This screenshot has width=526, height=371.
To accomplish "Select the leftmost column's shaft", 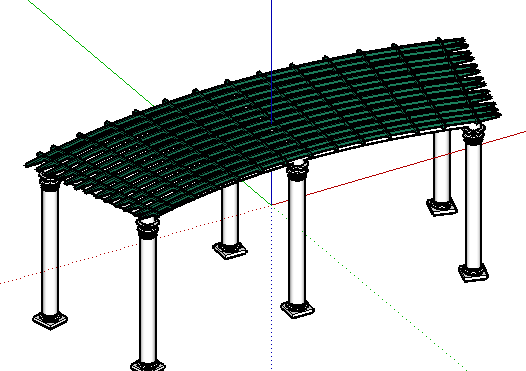I will pos(50,252).
